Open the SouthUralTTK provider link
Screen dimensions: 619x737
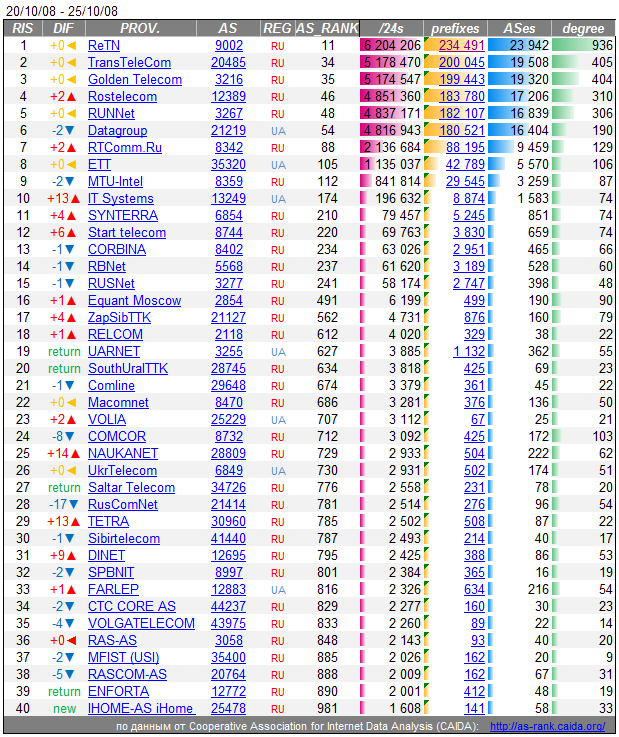(x=128, y=368)
